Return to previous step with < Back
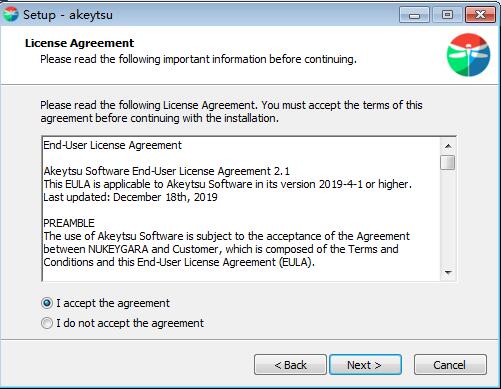Viewport: 501px width, 389px height. [x=290, y=365]
